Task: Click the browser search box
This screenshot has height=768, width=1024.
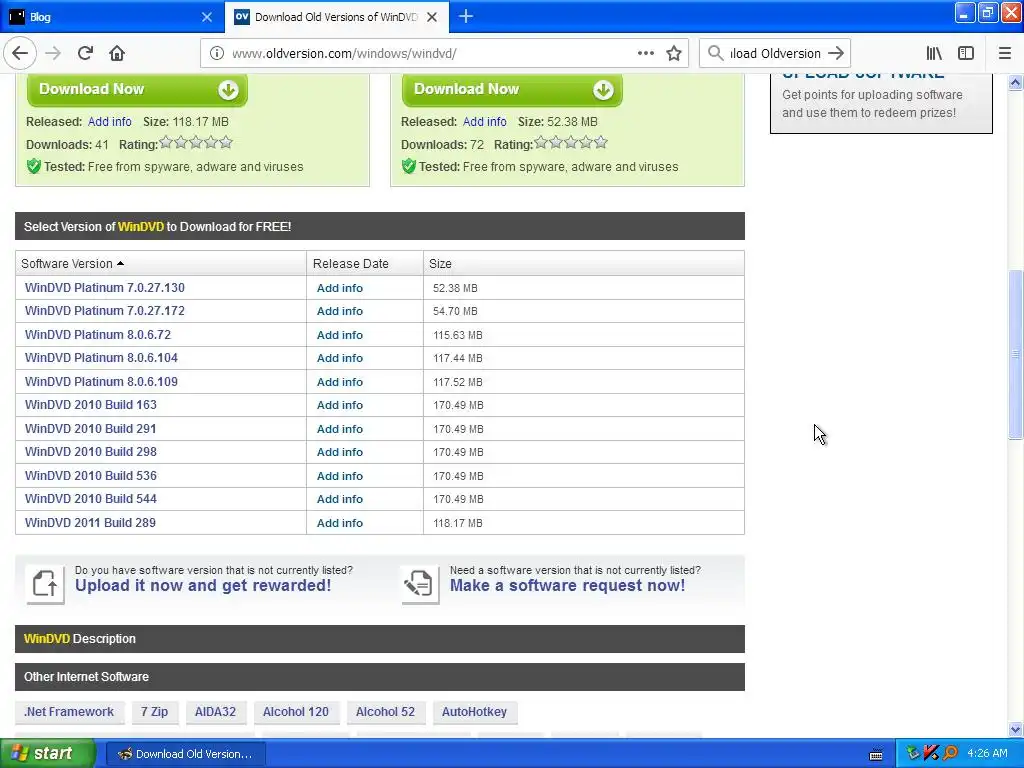Action: 775,54
